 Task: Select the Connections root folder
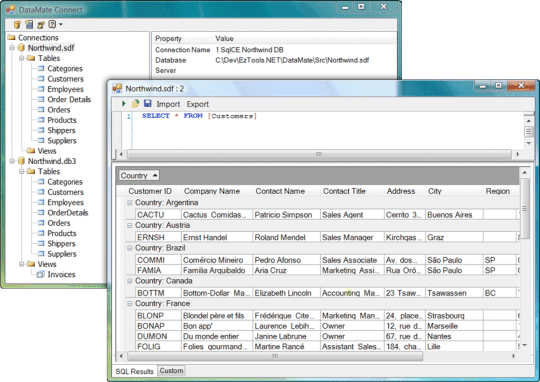pos(33,37)
